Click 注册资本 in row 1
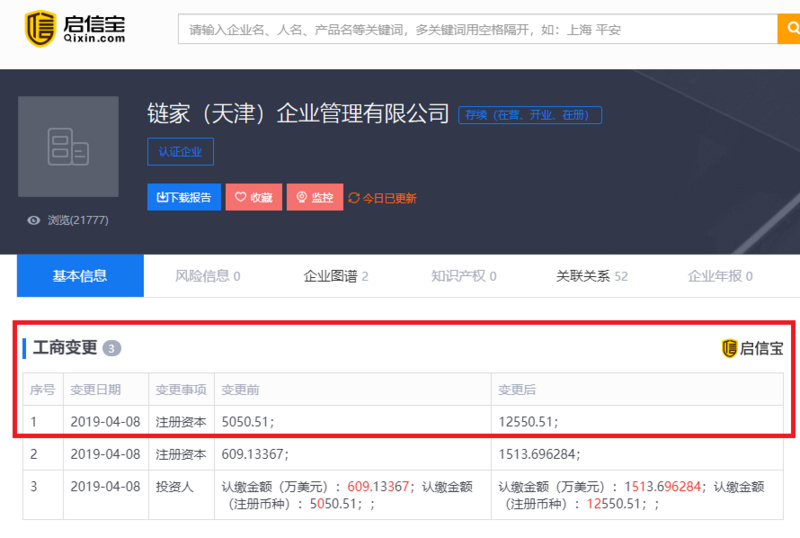The width and height of the screenshot is (800, 538). coord(181,422)
